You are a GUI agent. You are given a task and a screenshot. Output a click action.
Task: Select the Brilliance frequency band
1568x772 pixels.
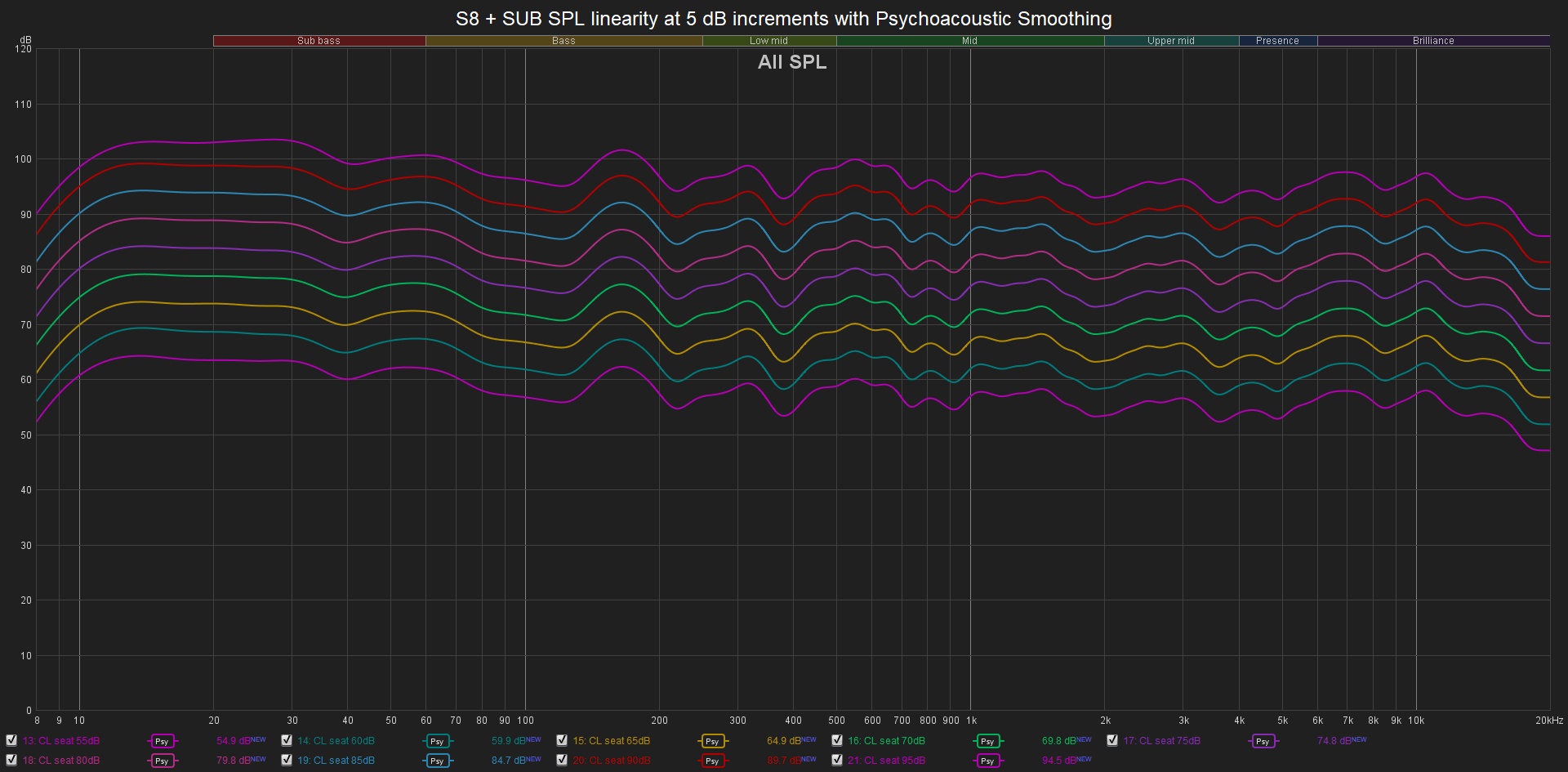tap(1434, 41)
